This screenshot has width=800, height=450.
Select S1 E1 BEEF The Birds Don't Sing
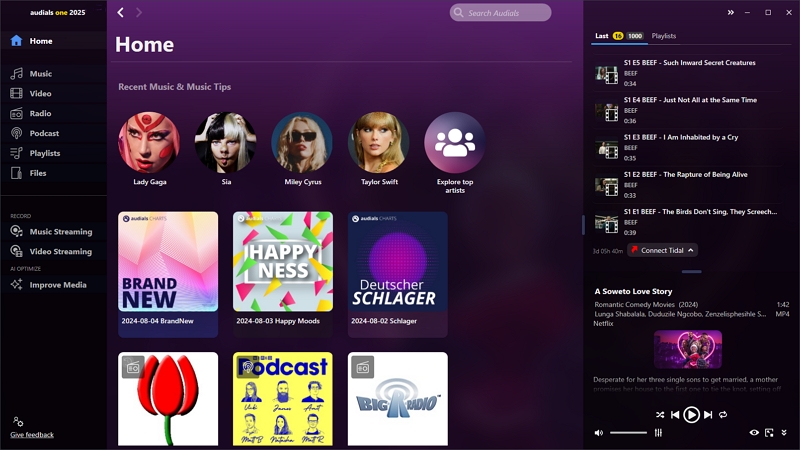click(687, 222)
